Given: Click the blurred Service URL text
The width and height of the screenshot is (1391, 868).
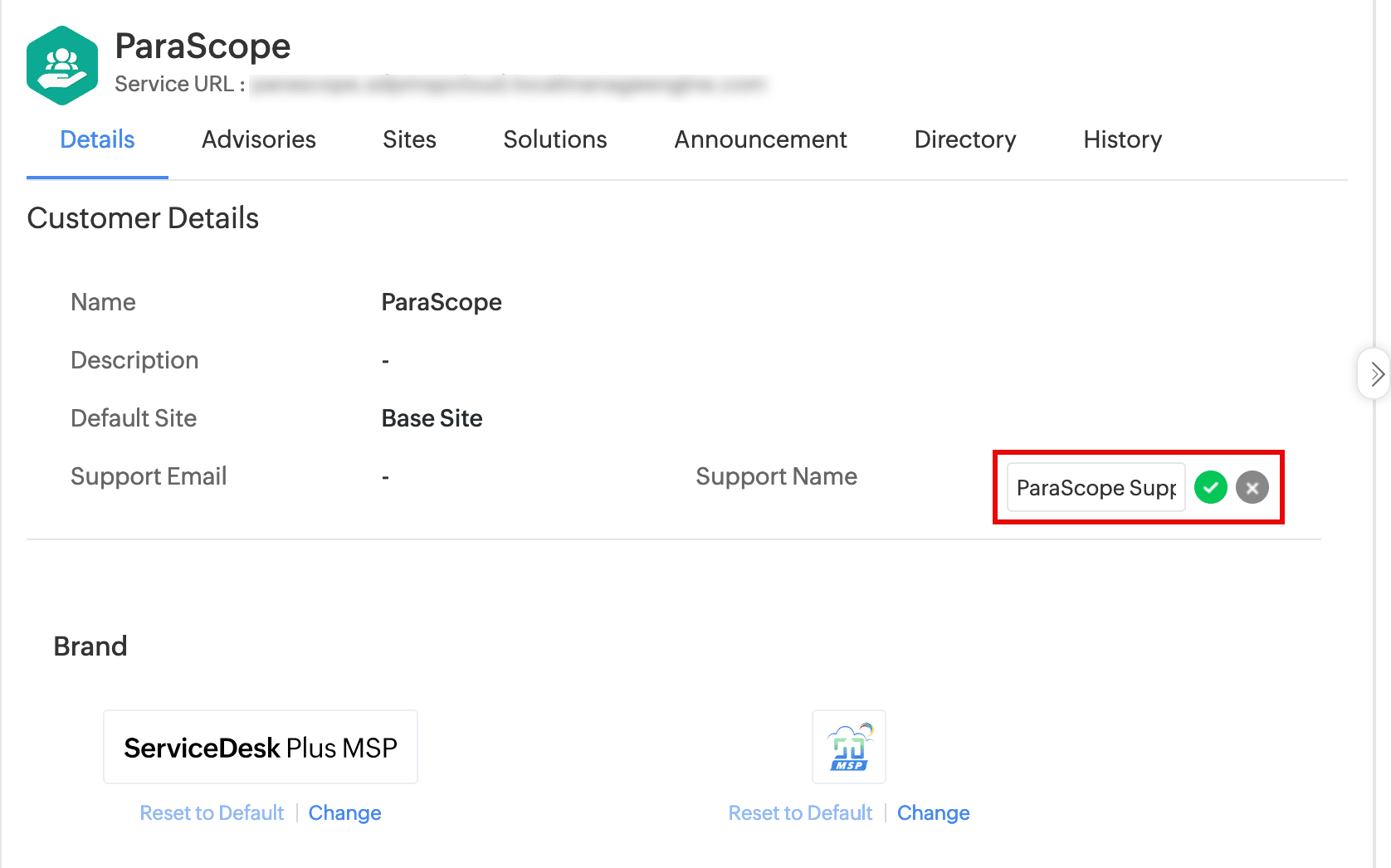Looking at the screenshot, I should [508, 85].
